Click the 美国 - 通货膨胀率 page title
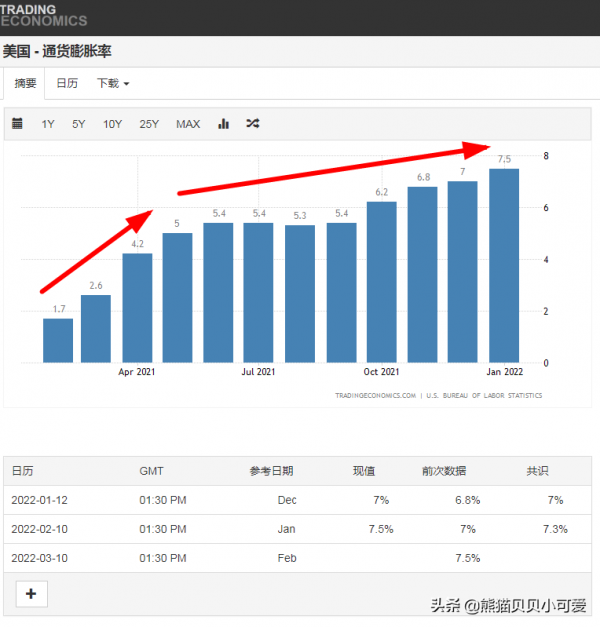This screenshot has height=627, width=600. point(57,51)
